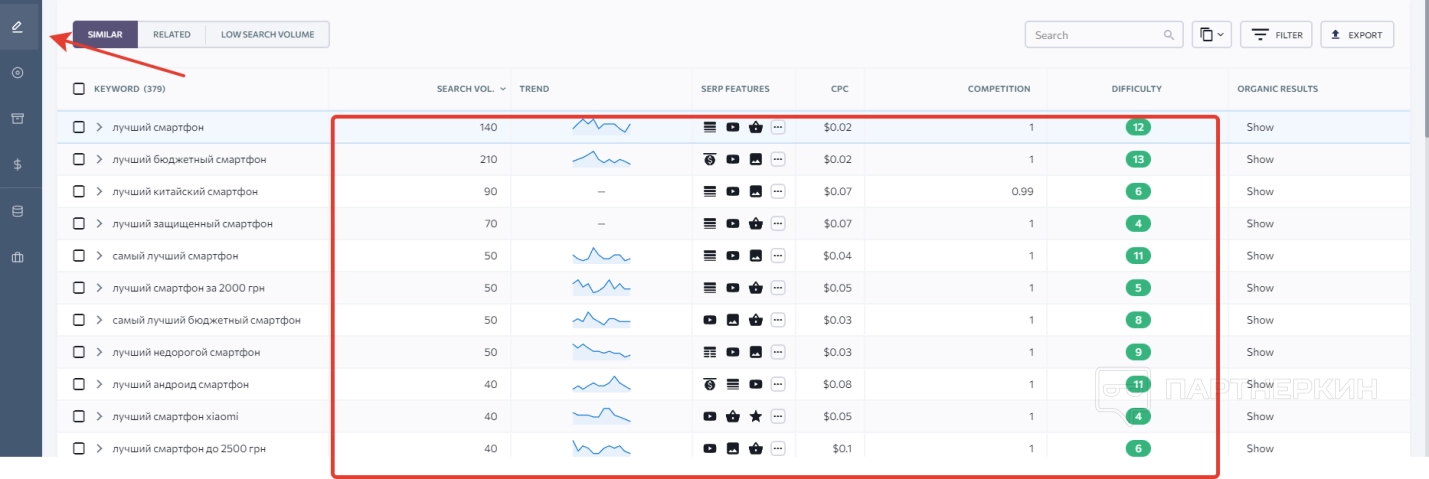Open the Low Search Volume tab
The width and height of the screenshot is (1429, 479).
tap(267, 35)
